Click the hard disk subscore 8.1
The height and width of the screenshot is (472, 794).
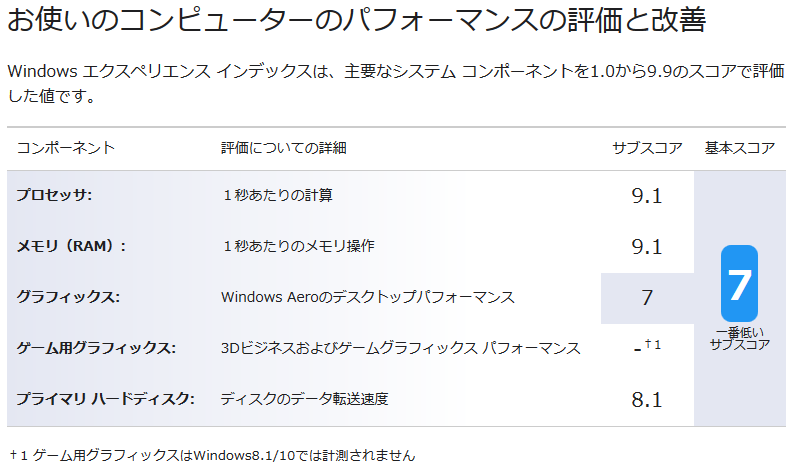(647, 400)
